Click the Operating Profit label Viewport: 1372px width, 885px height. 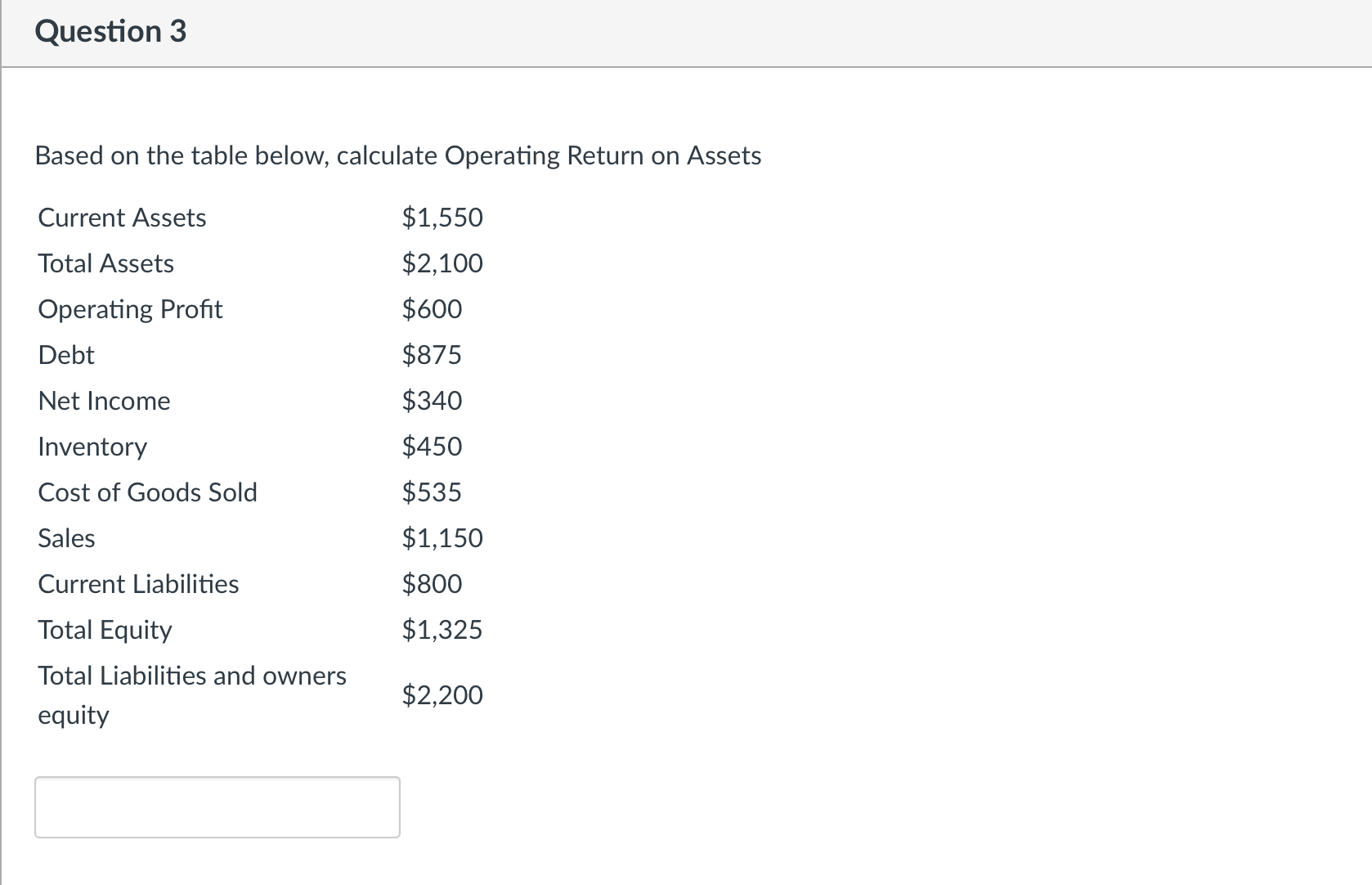(x=130, y=309)
